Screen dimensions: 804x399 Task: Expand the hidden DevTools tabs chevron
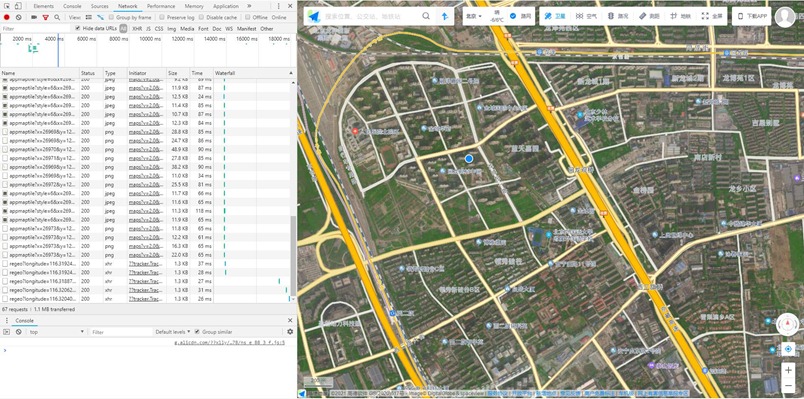point(249,6)
